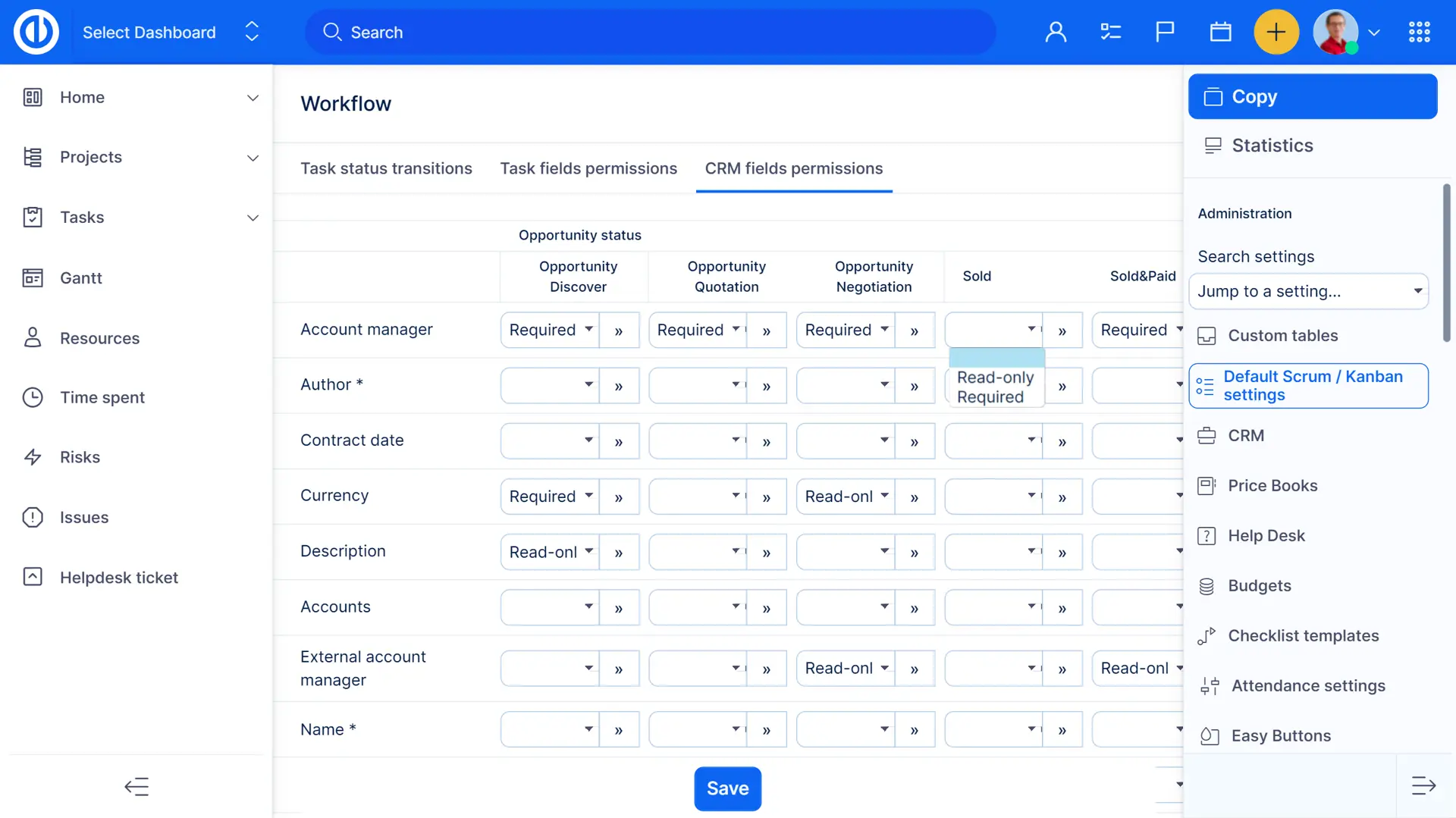Click the Easy Redmine logo icon
Screen dimensions: 1456x818
tap(36, 32)
